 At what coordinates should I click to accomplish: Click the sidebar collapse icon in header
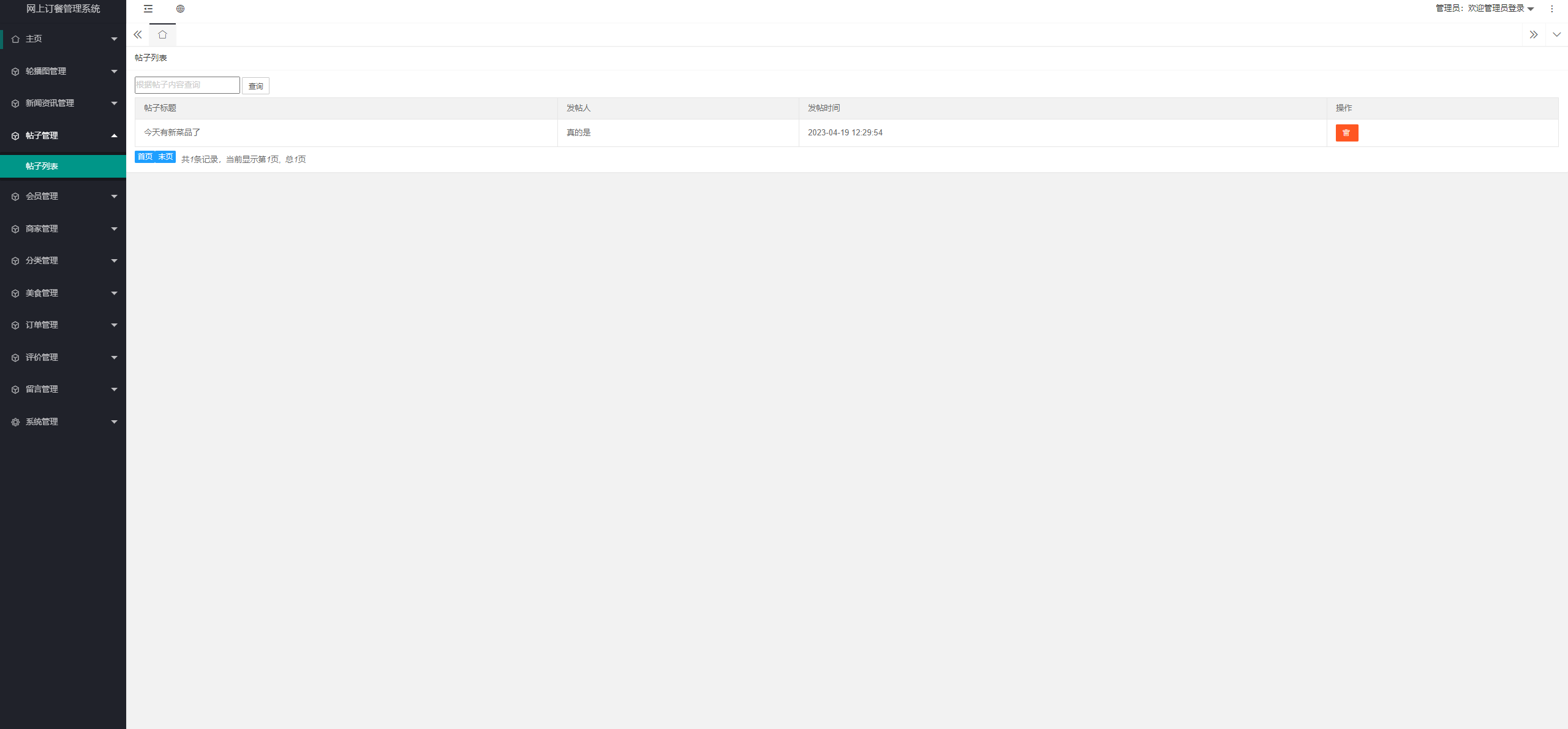tap(148, 9)
